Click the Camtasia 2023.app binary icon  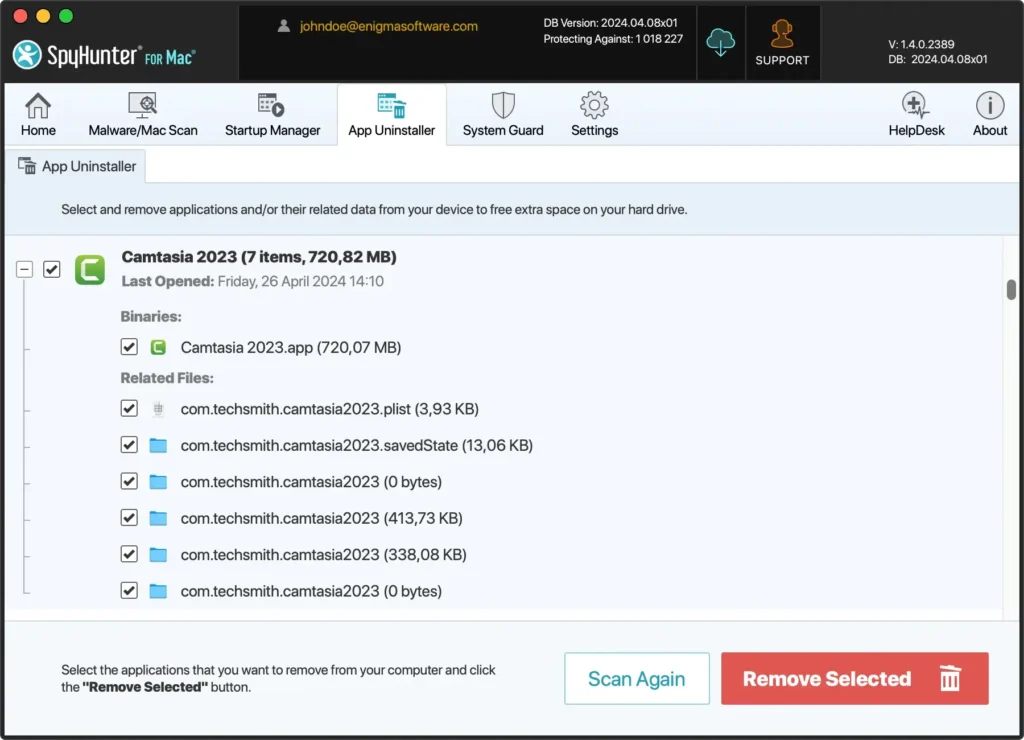[158, 347]
